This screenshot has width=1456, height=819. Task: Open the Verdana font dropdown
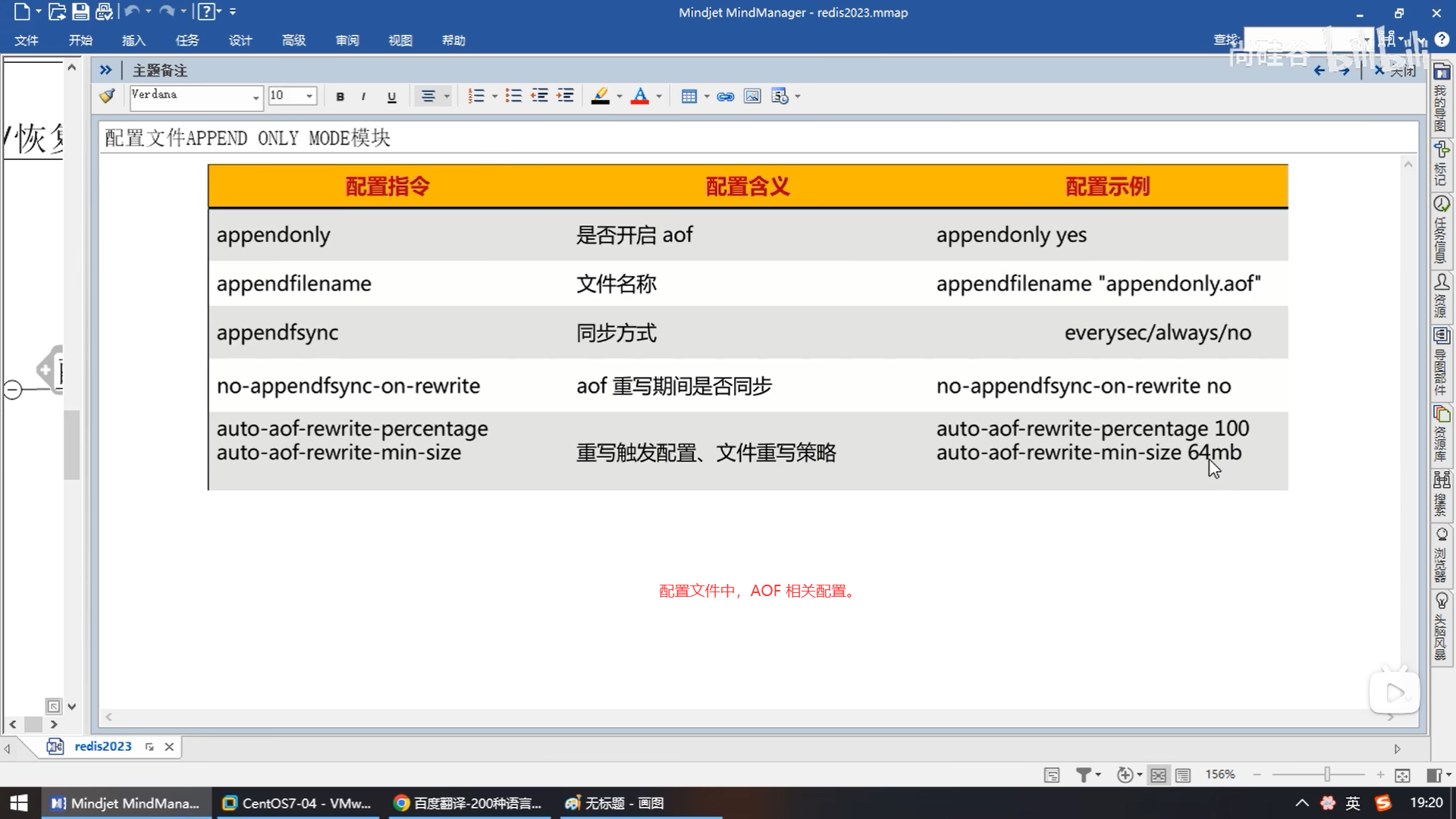pyautogui.click(x=256, y=96)
